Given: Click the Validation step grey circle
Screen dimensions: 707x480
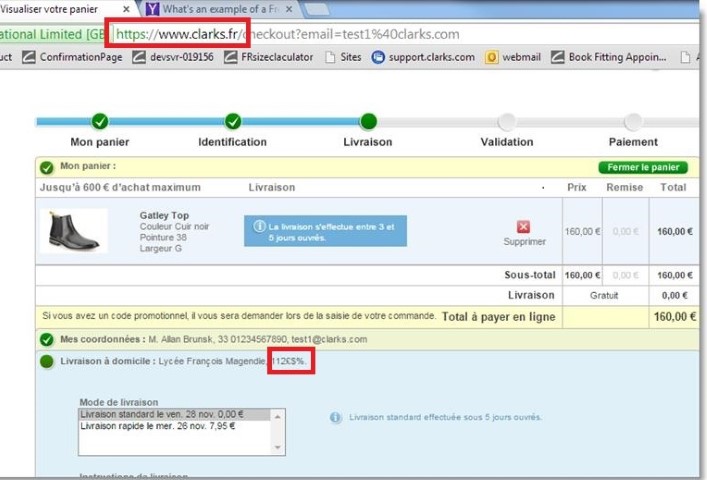Looking at the screenshot, I should [507, 121].
